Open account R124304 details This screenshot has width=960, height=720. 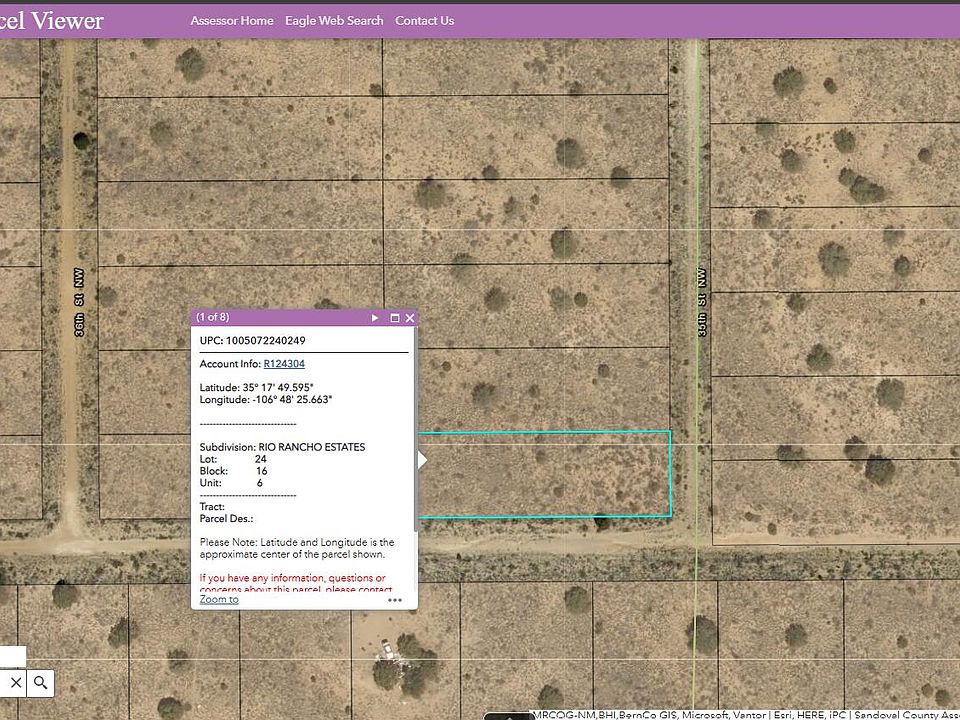point(284,364)
